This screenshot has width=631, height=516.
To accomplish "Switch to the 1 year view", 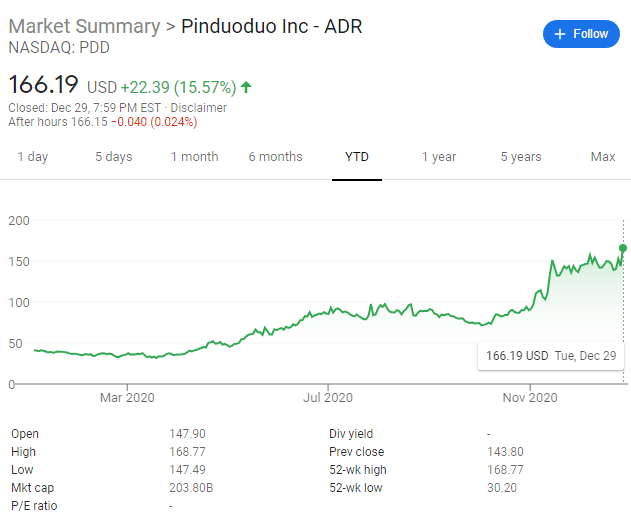I will (439, 157).
